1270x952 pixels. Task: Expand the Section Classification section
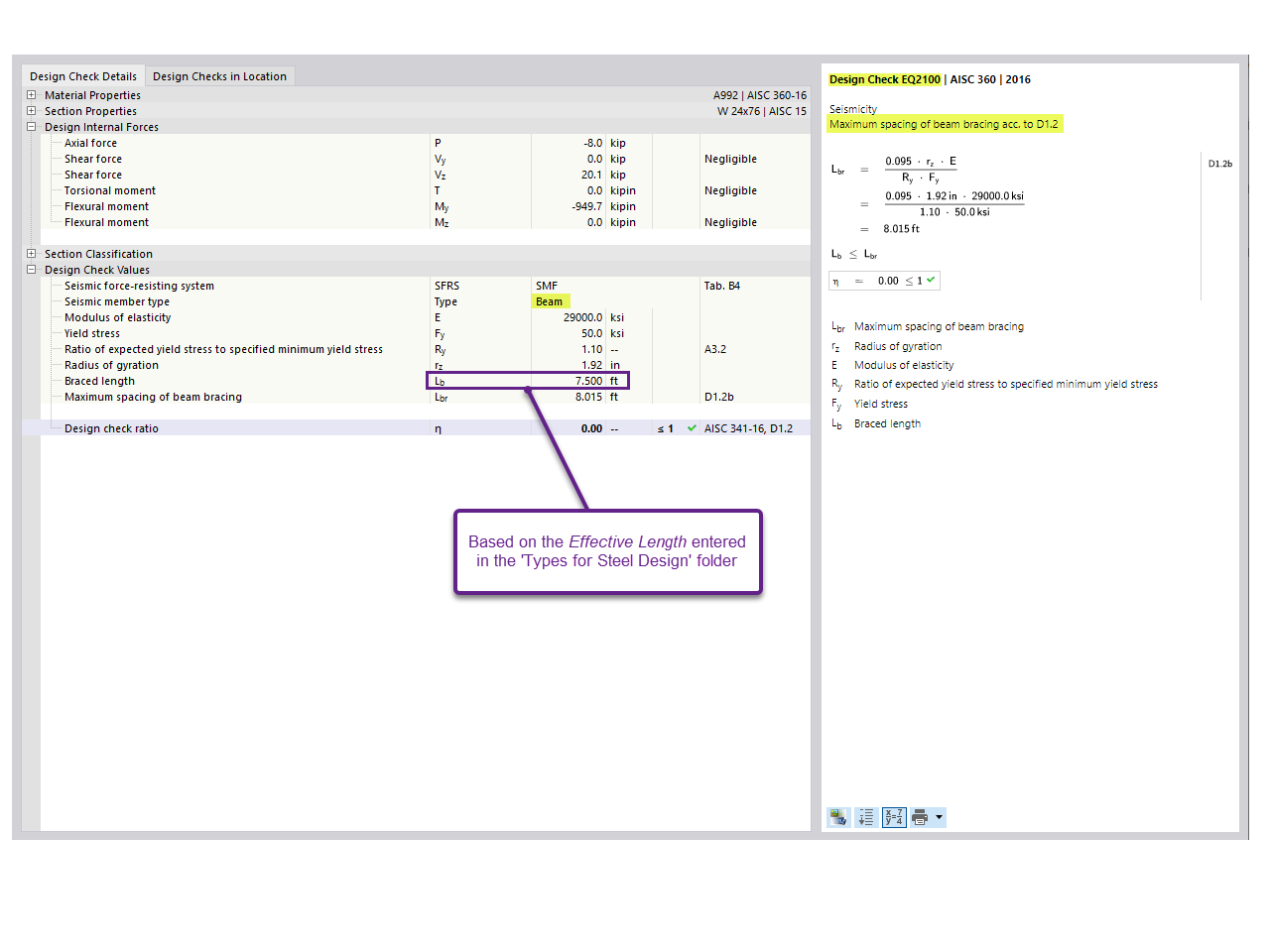point(31,254)
